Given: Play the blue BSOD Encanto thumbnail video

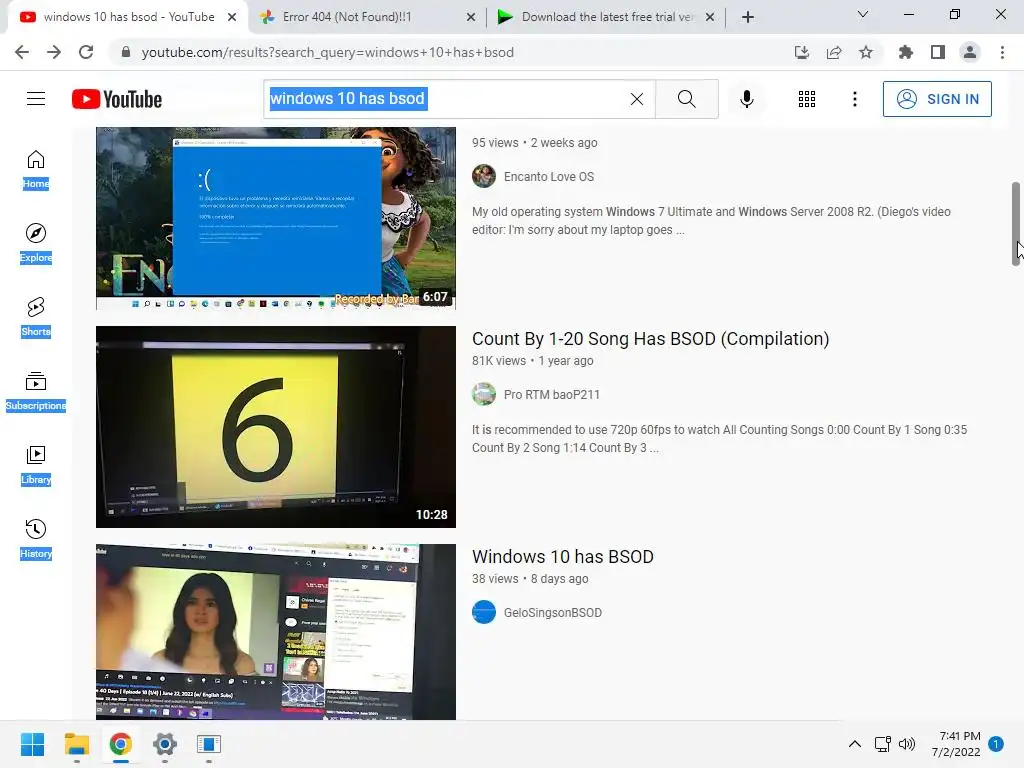Looking at the screenshot, I should (x=276, y=218).
